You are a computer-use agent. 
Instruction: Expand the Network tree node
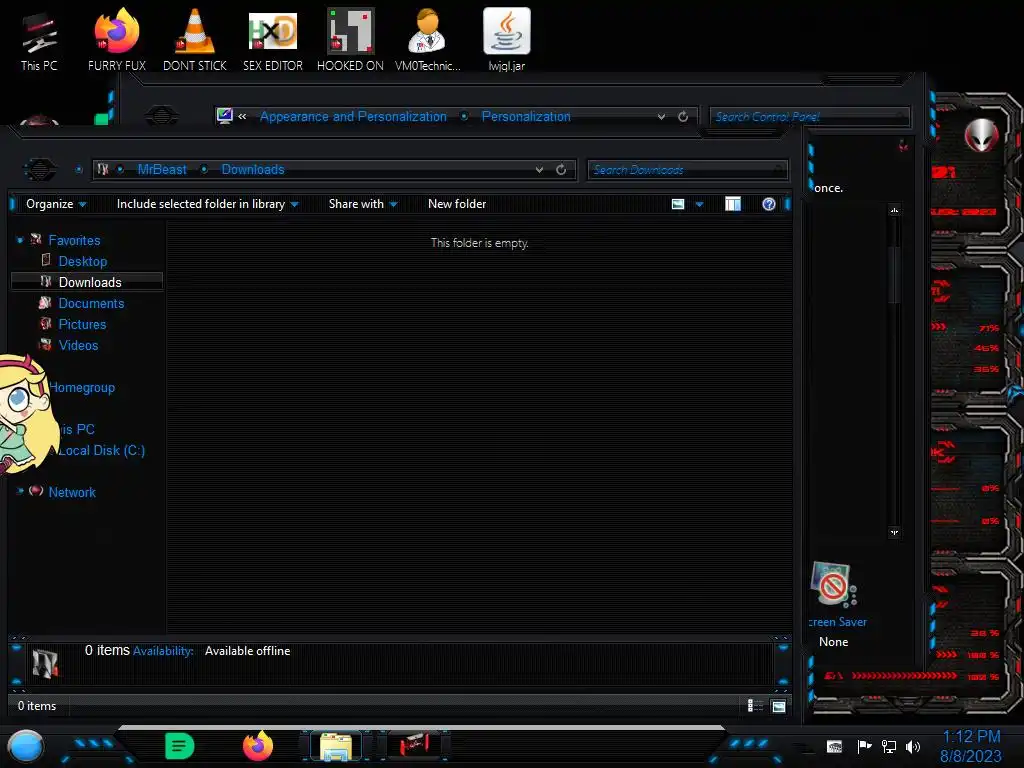click(x=20, y=491)
